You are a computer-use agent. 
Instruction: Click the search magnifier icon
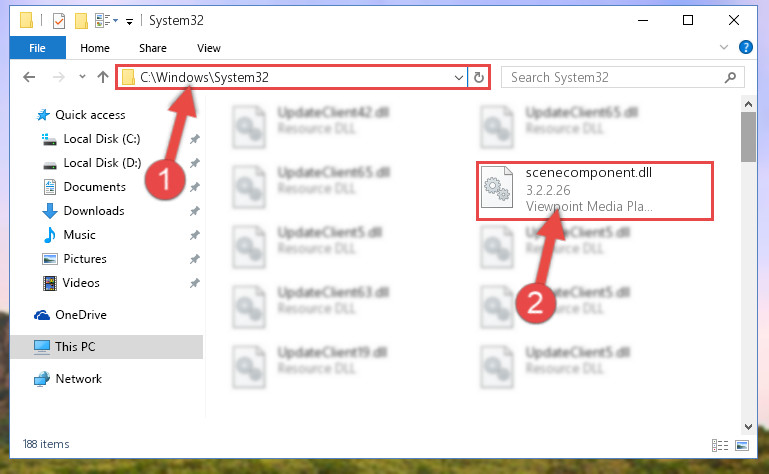[730, 78]
